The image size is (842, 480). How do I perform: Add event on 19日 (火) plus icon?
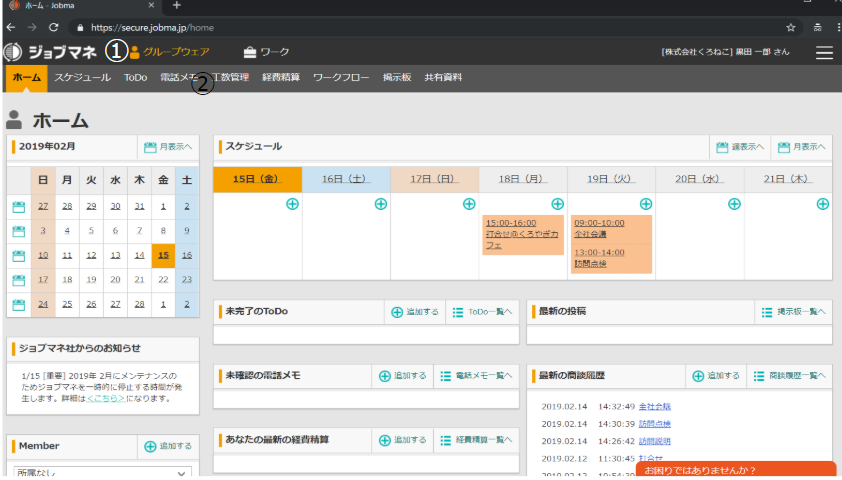646,204
